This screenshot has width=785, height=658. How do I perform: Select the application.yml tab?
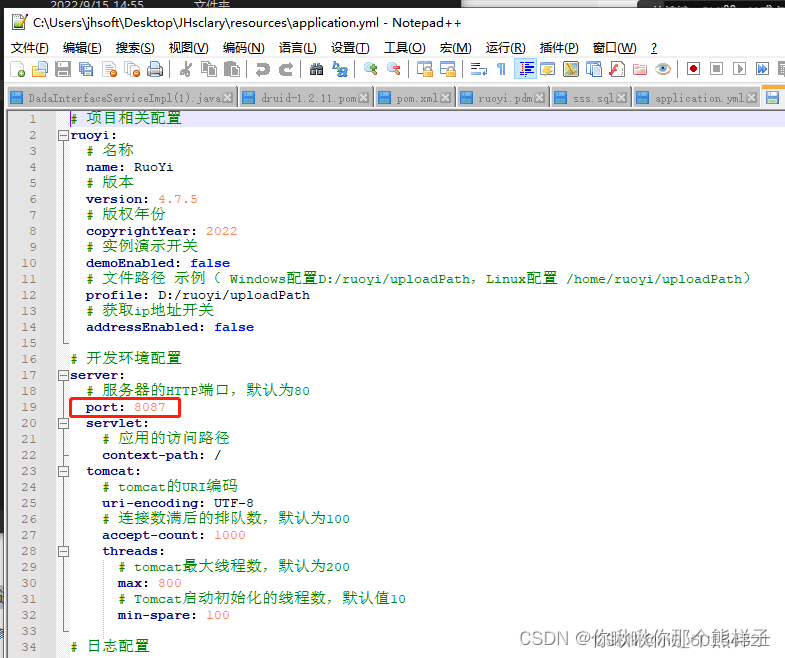tap(696, 98)
